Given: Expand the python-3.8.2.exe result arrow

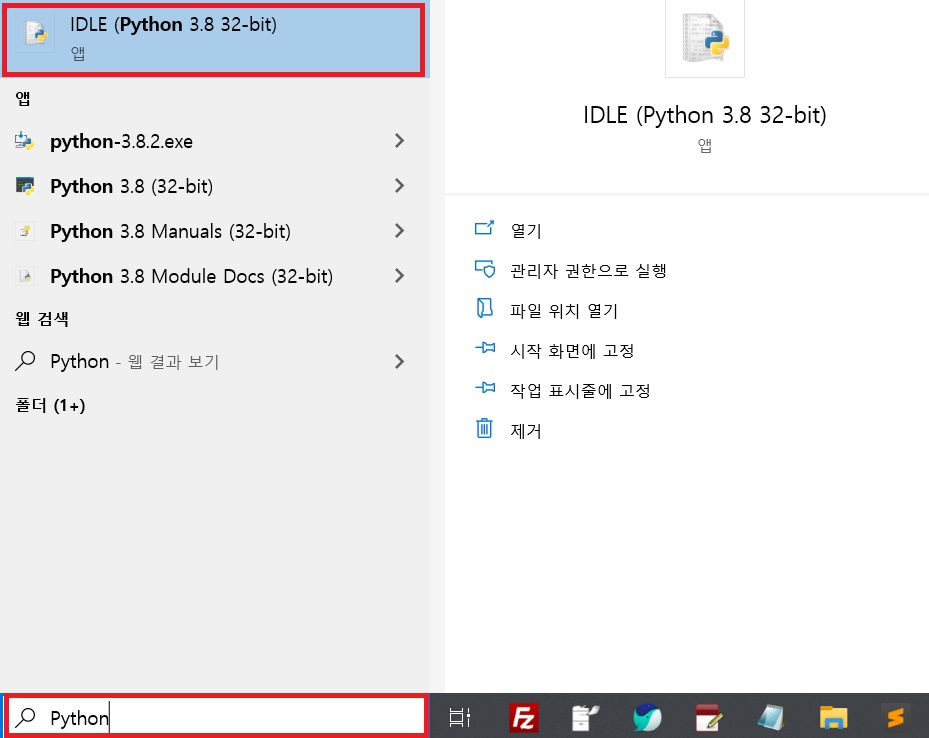Looking at the screenshot, I should [399, 141].
